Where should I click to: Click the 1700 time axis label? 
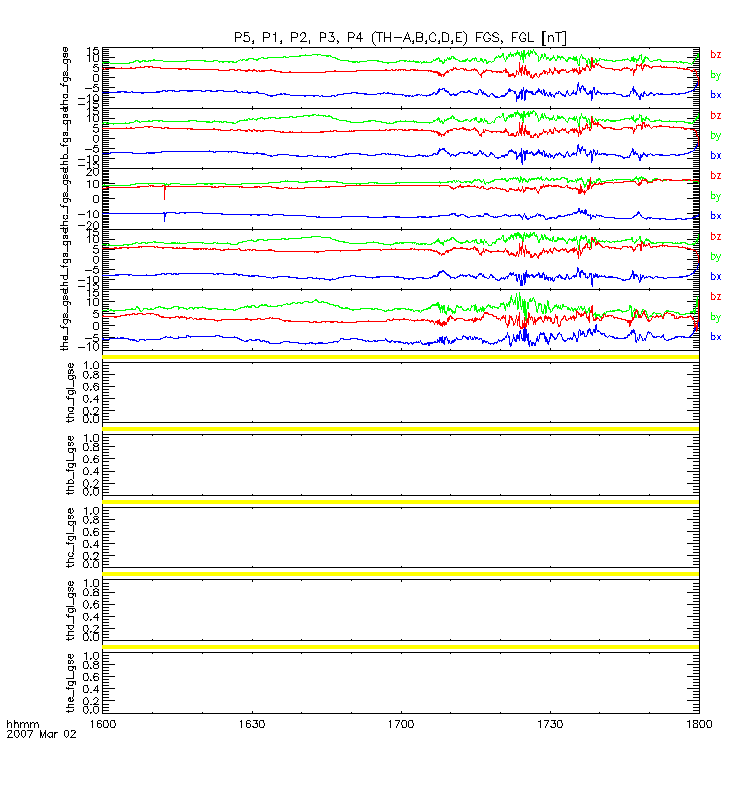pyautogui.click(x=401, y=724)
